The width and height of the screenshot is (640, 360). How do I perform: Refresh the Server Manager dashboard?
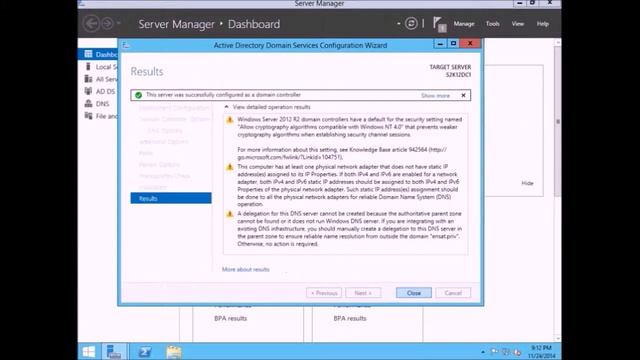click(411, 24)
